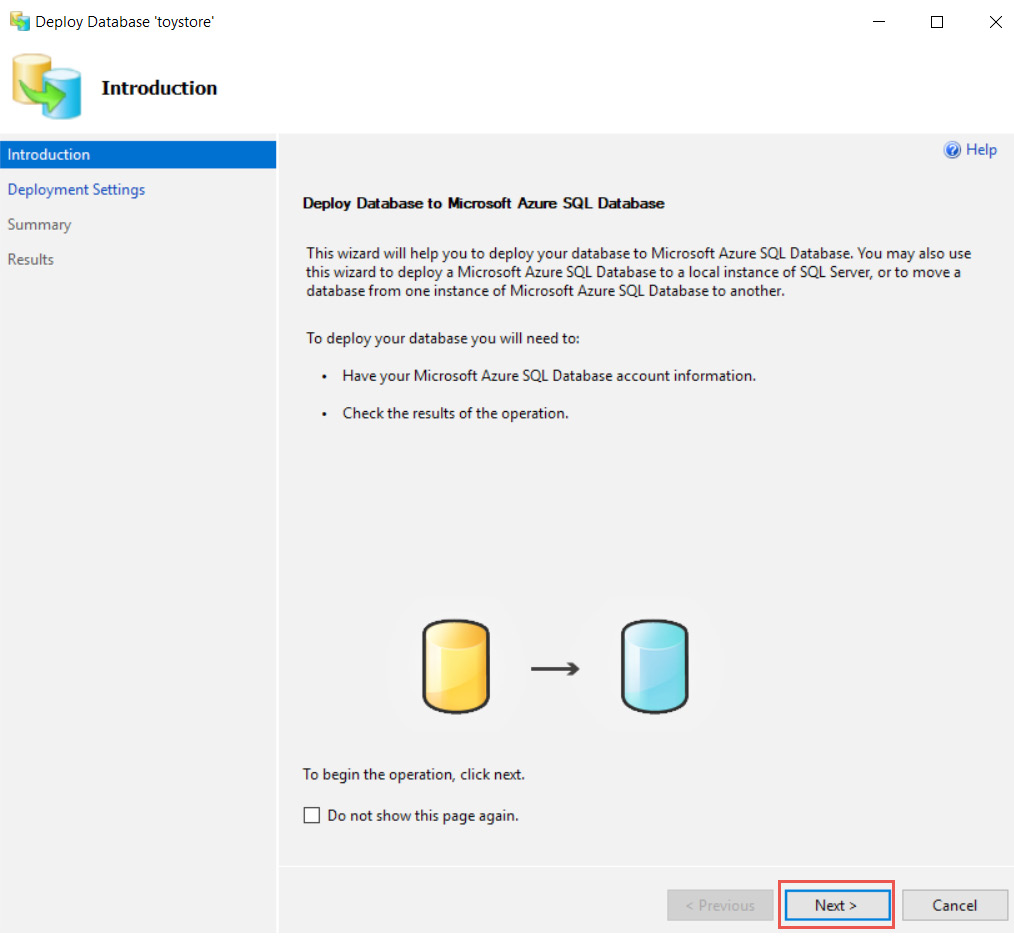Click 'Have your Microsoft Azure SQL Database account information.' bullet

[549, 376]
